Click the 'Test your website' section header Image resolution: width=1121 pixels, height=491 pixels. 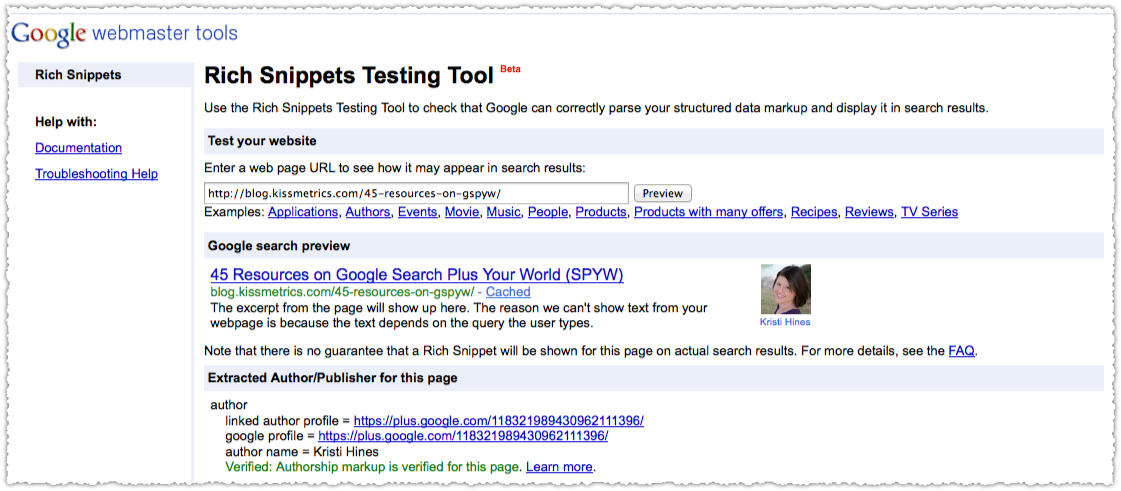pyautogui.click(x=654, y=141)
